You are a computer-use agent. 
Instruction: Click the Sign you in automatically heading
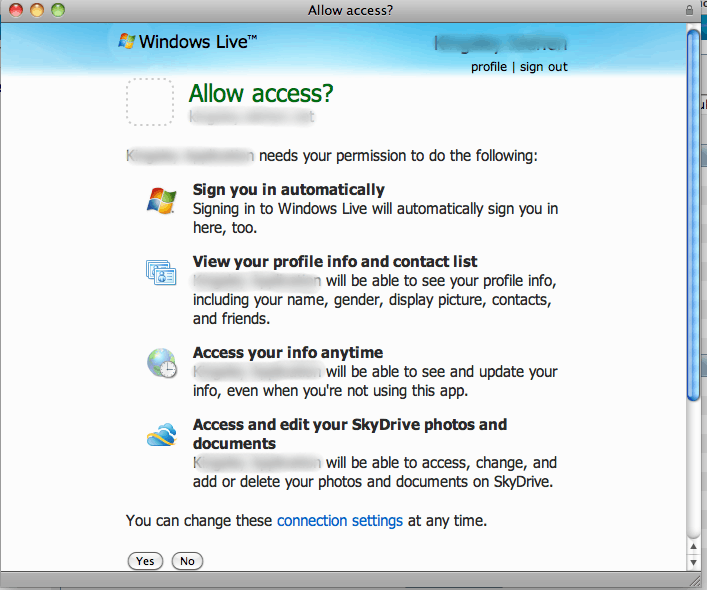289,190
